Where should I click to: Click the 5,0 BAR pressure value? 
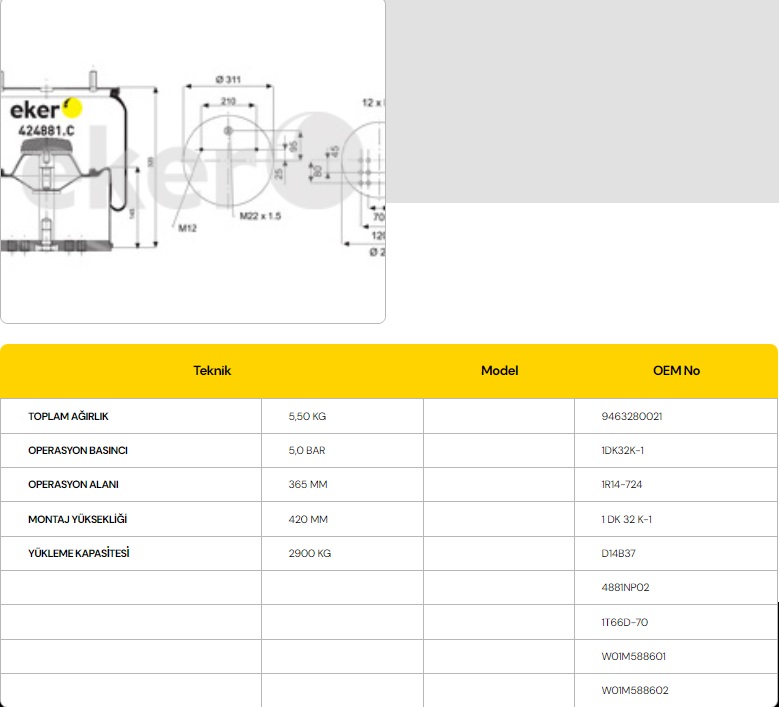click(306, 450)
